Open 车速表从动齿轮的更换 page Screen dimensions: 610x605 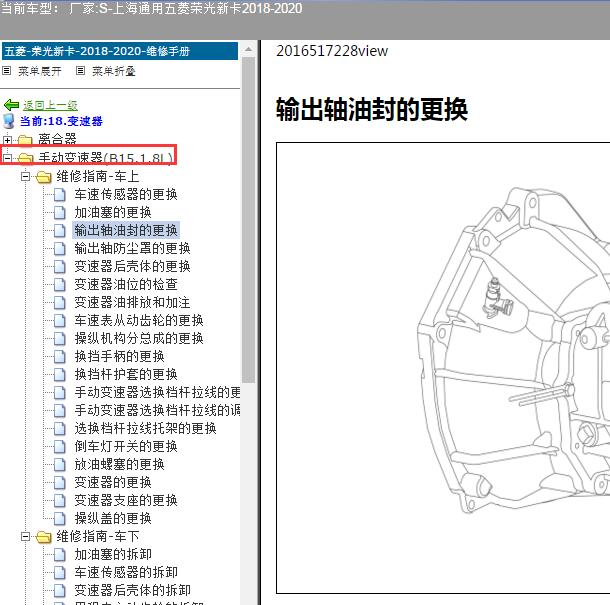[139, 320]
